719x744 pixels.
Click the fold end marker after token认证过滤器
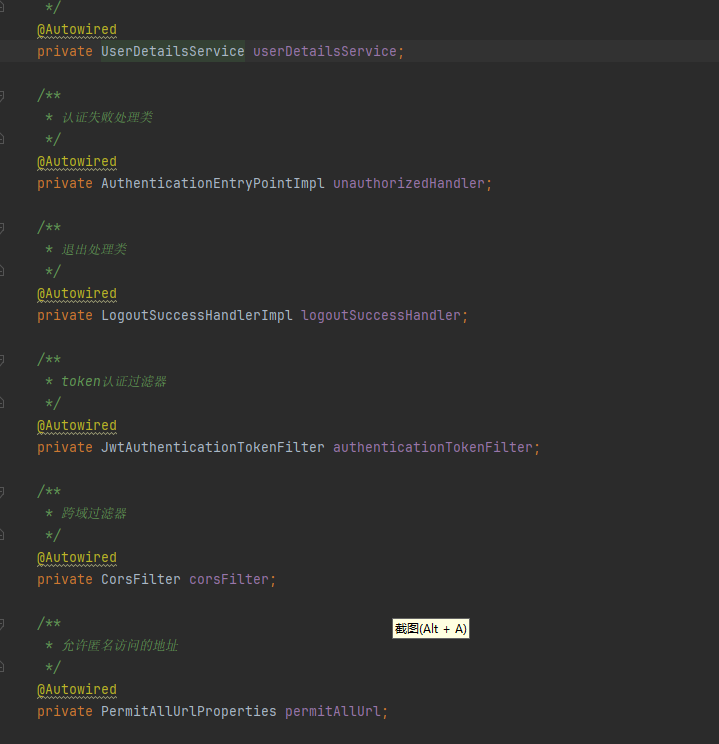click(1, 402)
